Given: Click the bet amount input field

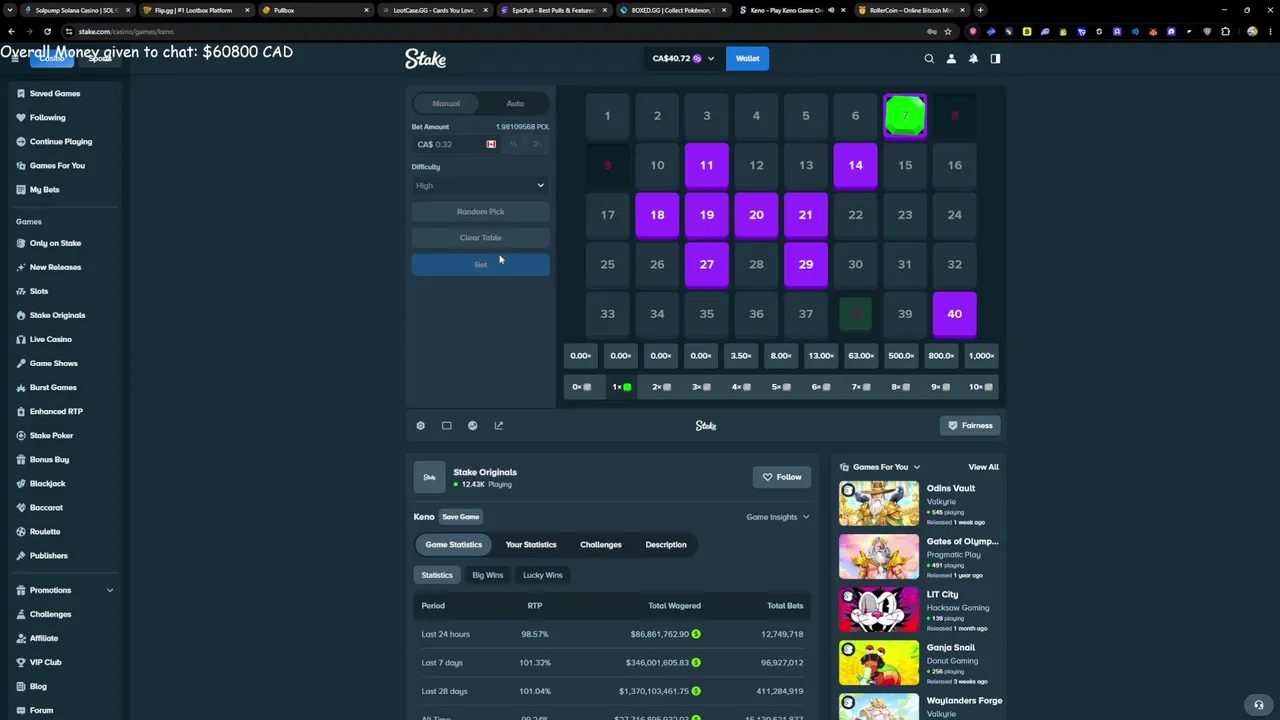Looking at the screenshot, I should (x=456, y=145).
